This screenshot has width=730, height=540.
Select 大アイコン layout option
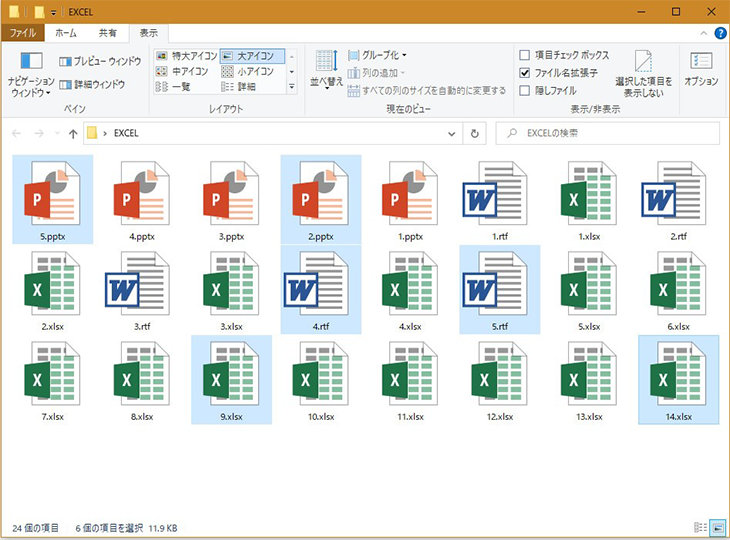252,56
